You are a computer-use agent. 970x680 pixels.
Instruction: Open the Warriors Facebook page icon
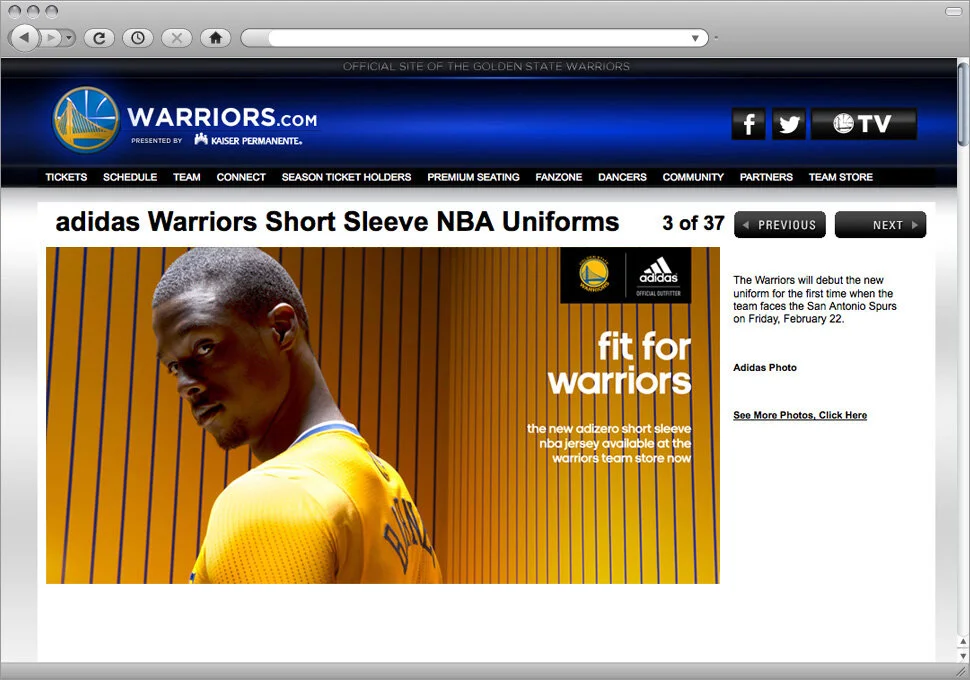click(749, 124)
